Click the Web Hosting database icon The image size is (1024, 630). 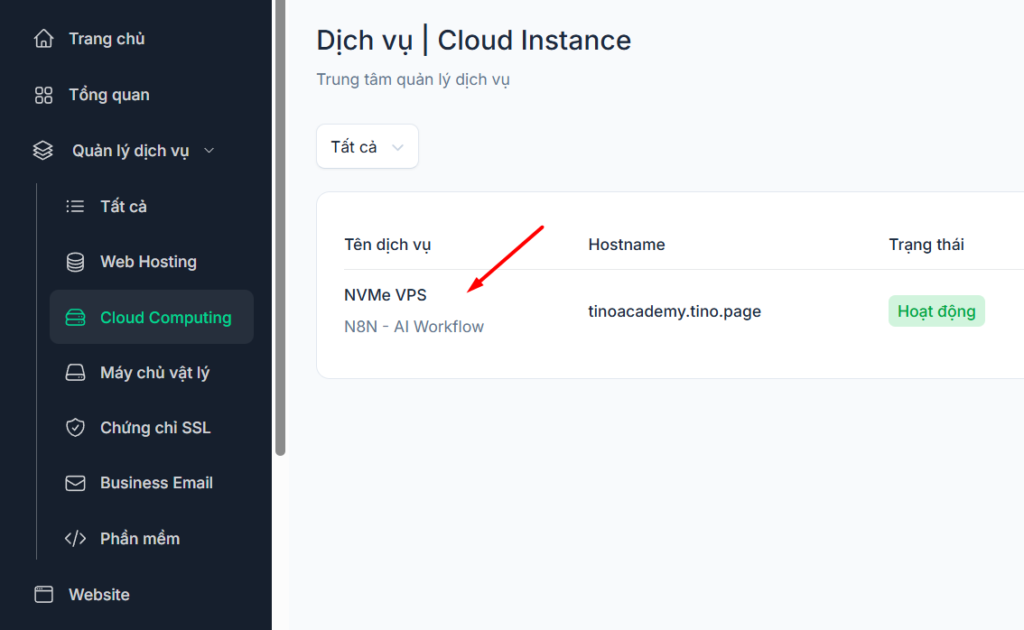75,261
